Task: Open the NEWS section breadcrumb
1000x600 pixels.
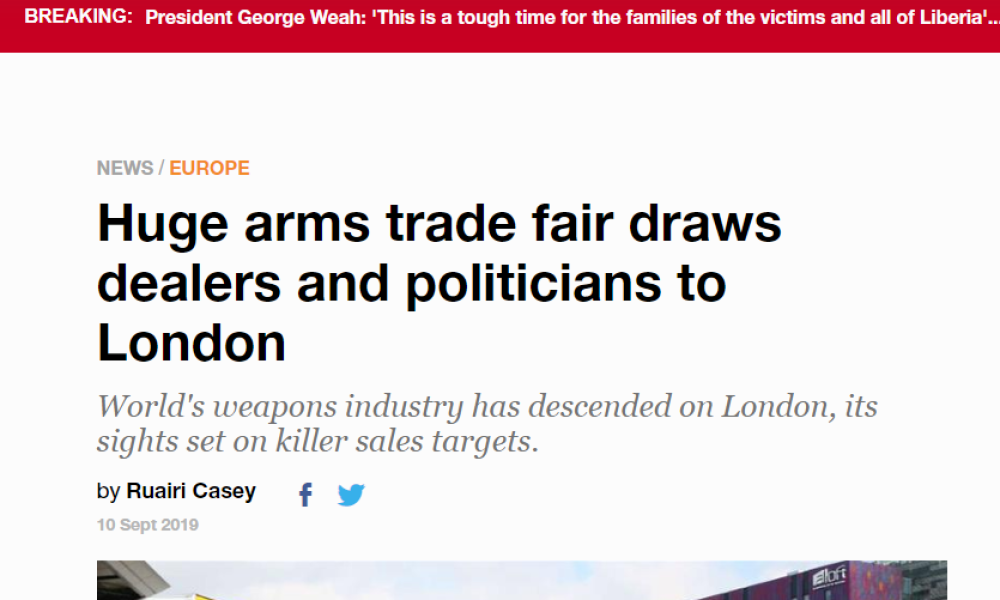Action: [125, 168]
